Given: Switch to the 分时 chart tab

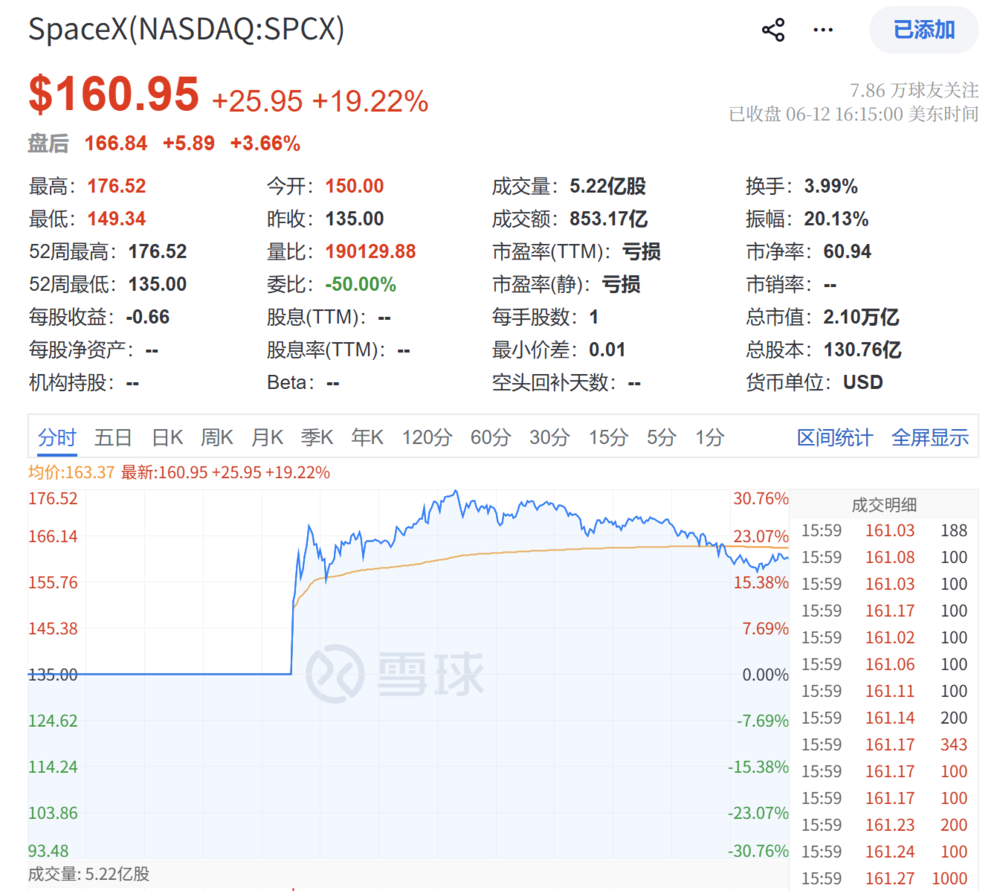Looking at the screenshot, I should 57,438.
